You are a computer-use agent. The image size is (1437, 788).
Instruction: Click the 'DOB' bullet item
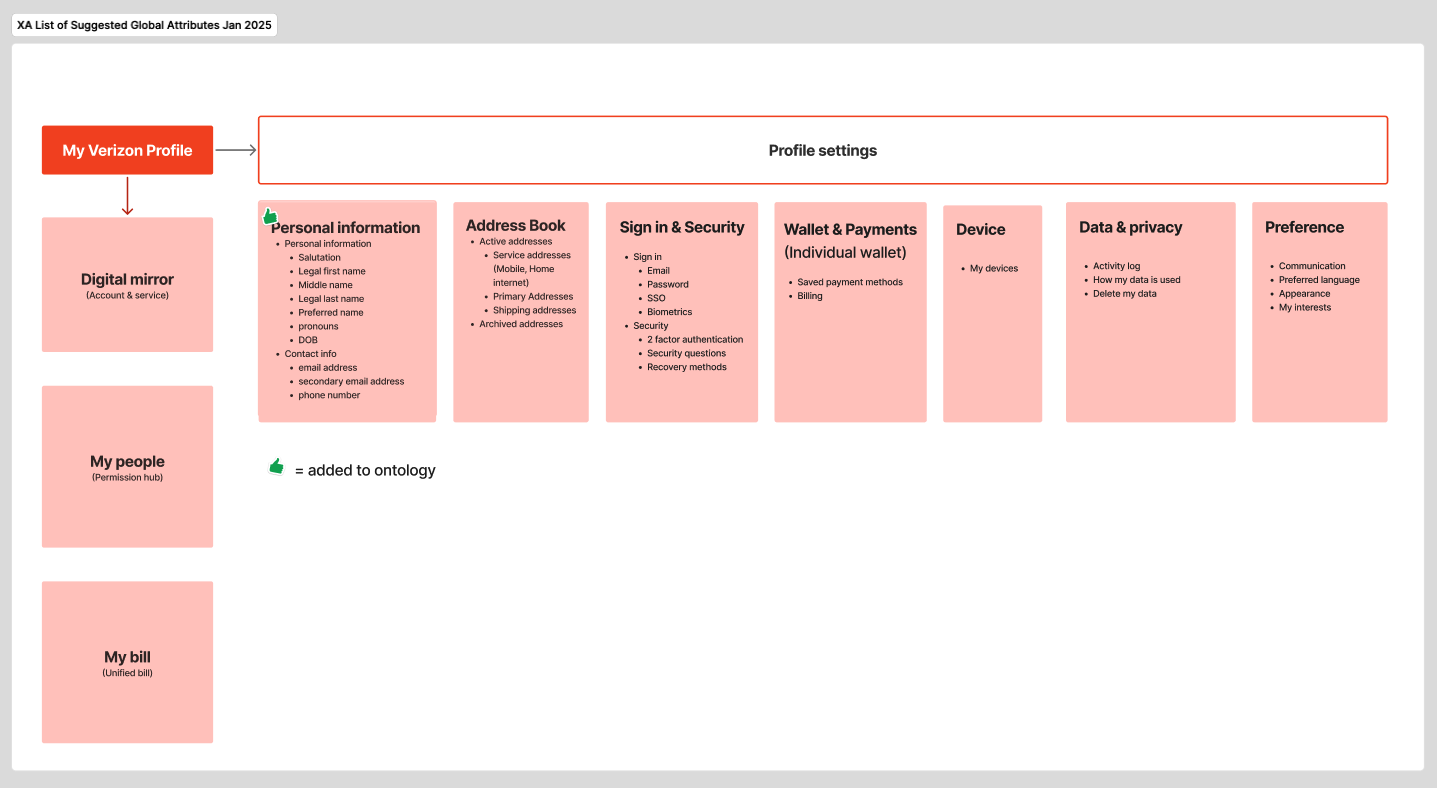click(308, 340)
